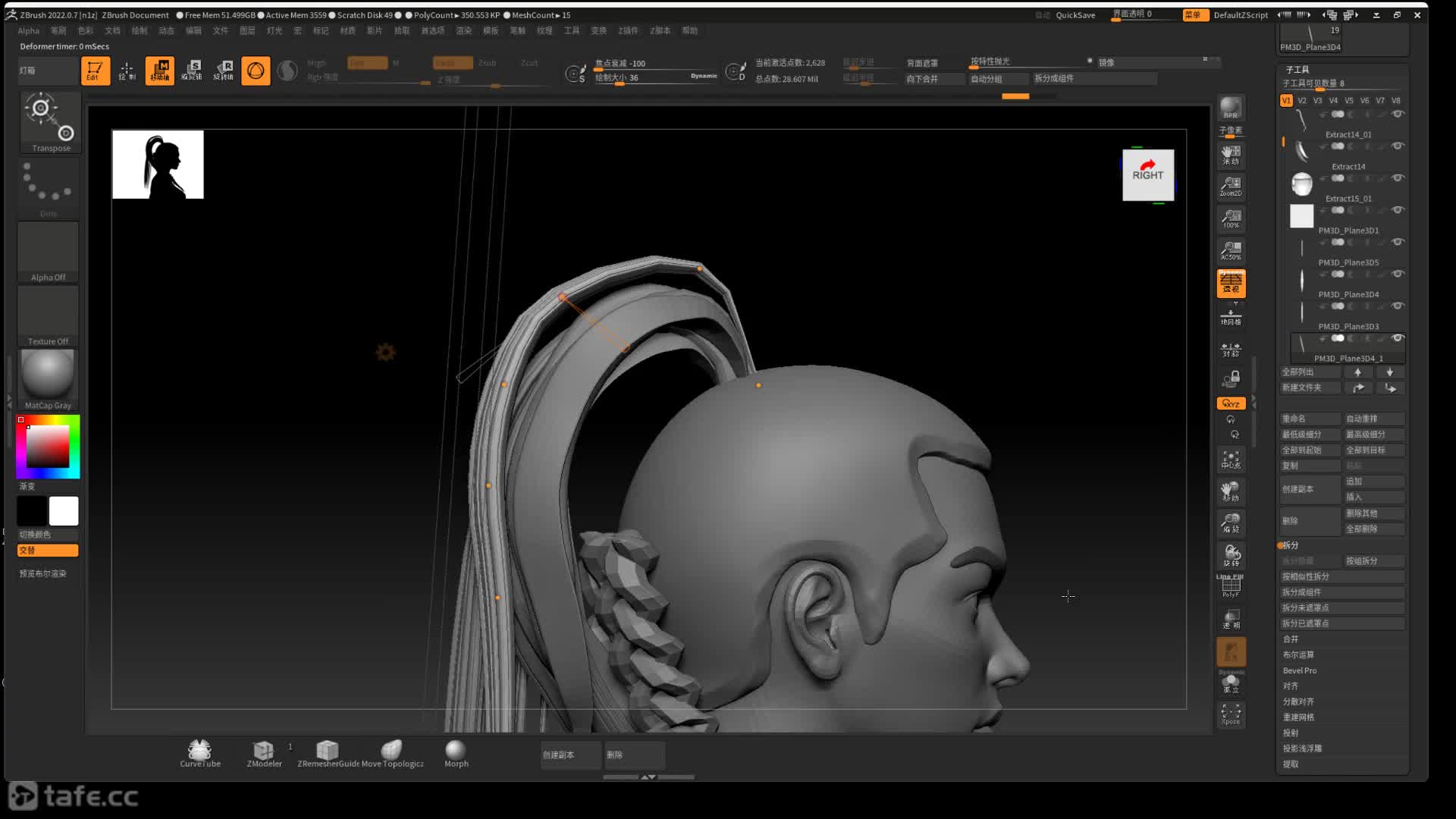Select the white secondary color swatch

[x=64, y=511]
